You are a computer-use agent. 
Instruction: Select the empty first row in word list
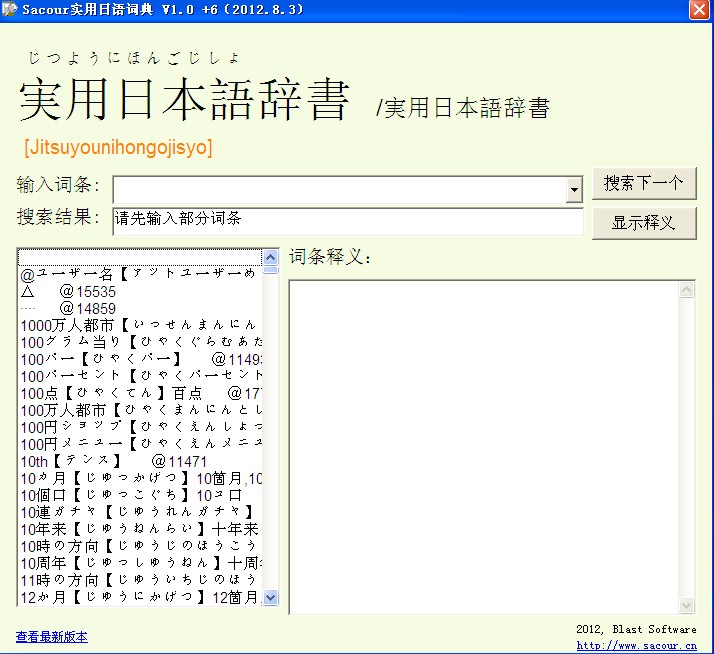pos(140,257)
